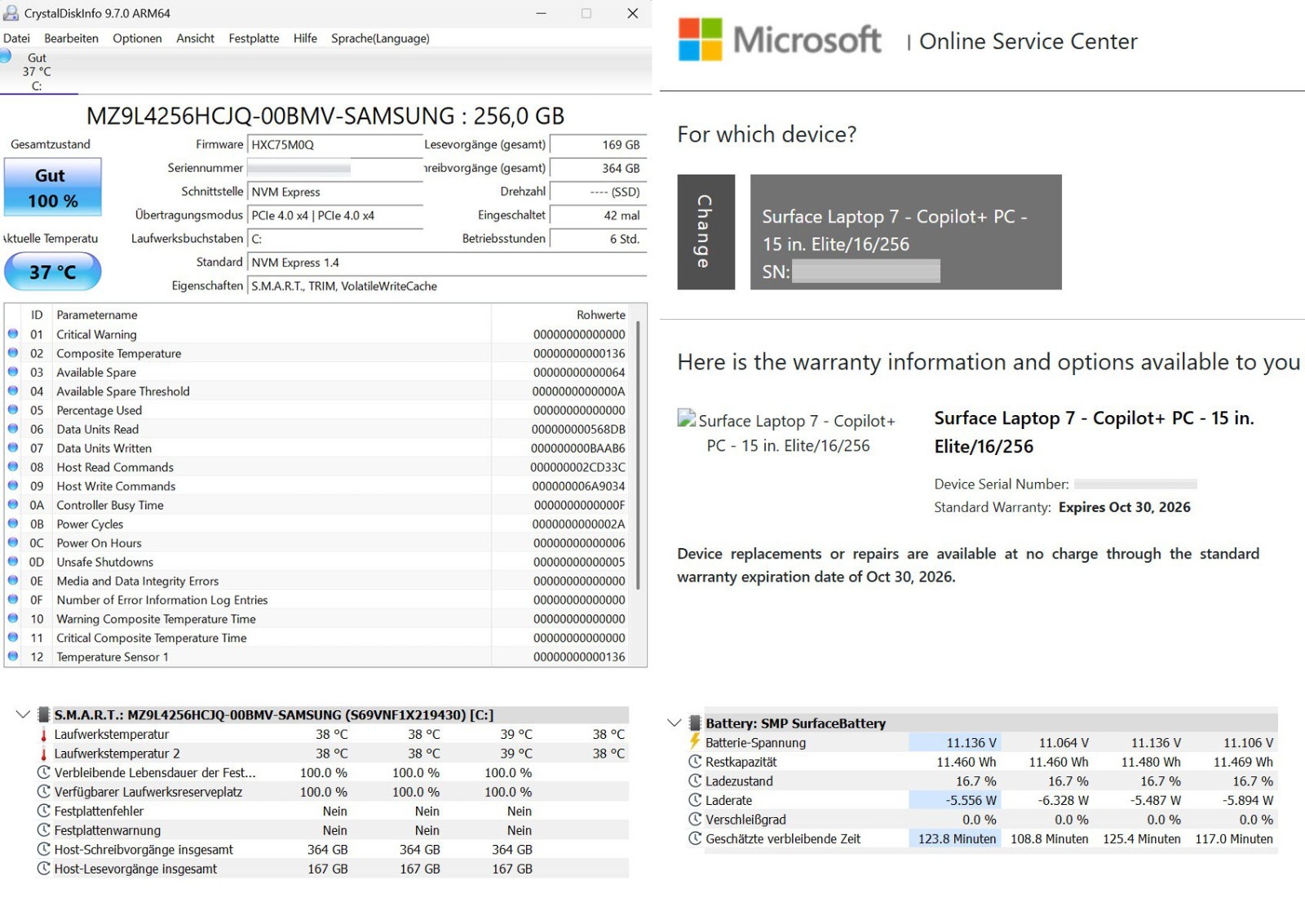Select Warning Composite Temperature Time row
Viewport: 1305px width, 924px height.
(x=318, y=619)
